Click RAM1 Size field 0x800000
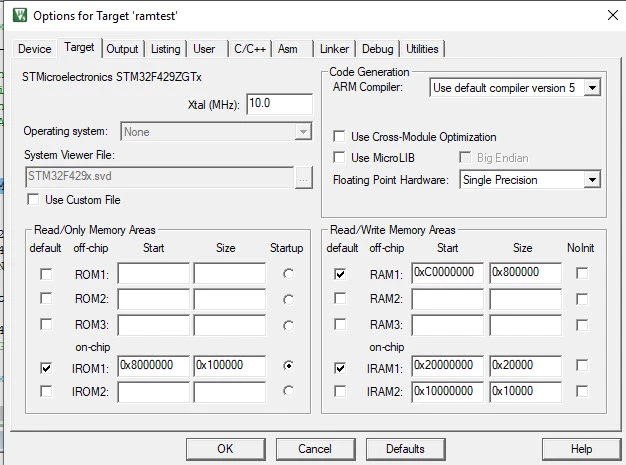 [x=525, y=273]
